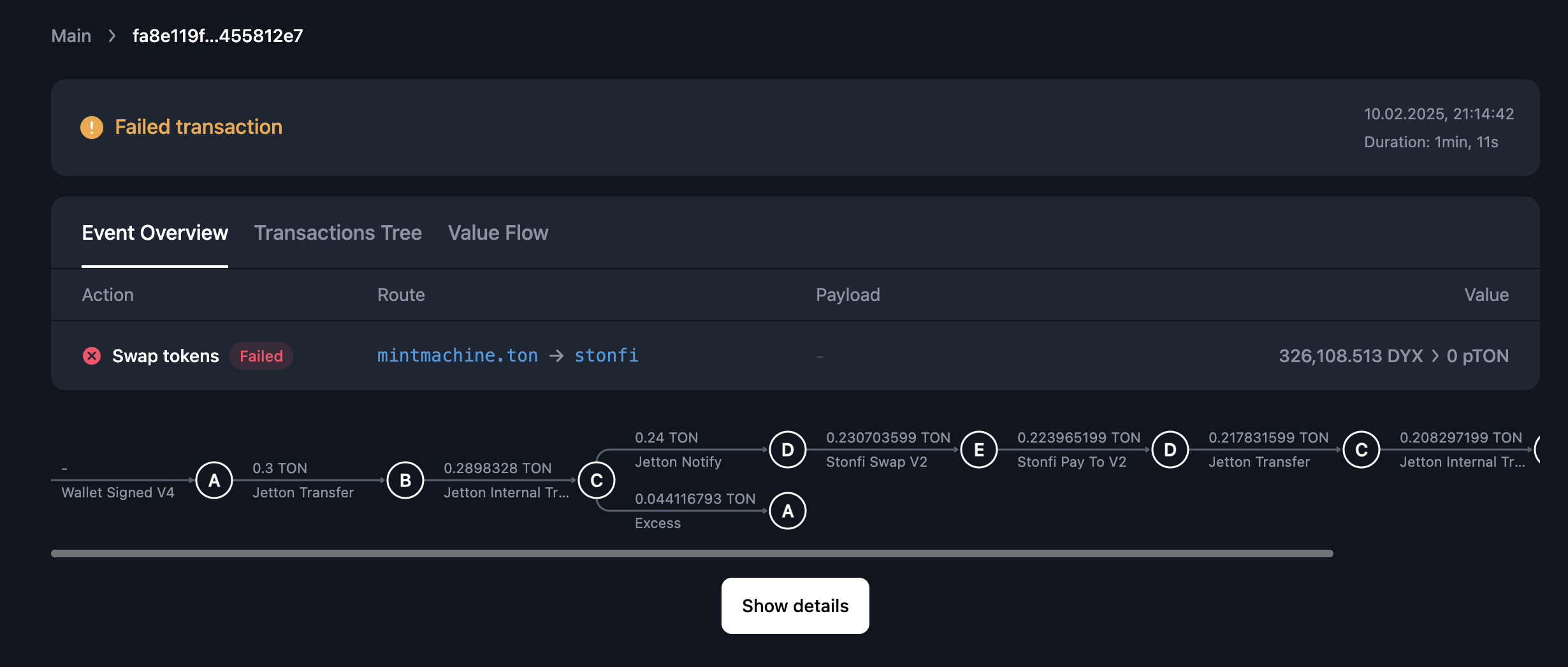Viewport: 1568px width, 667px height.
Task: Click the orange failed transaction warning icon
Action: (92, 127)
